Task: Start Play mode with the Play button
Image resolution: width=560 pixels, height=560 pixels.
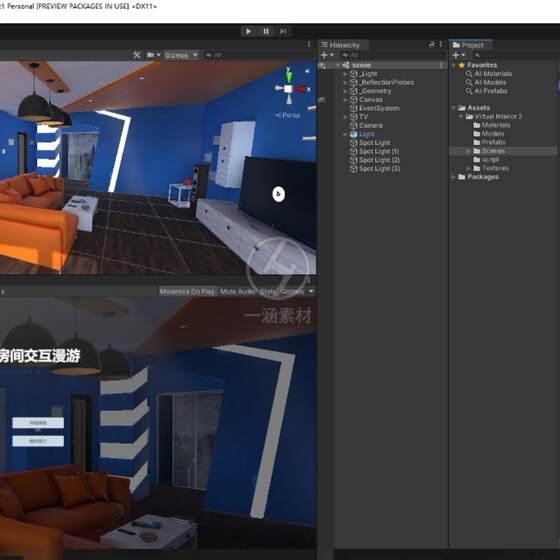Action: (x=249, y=31)
